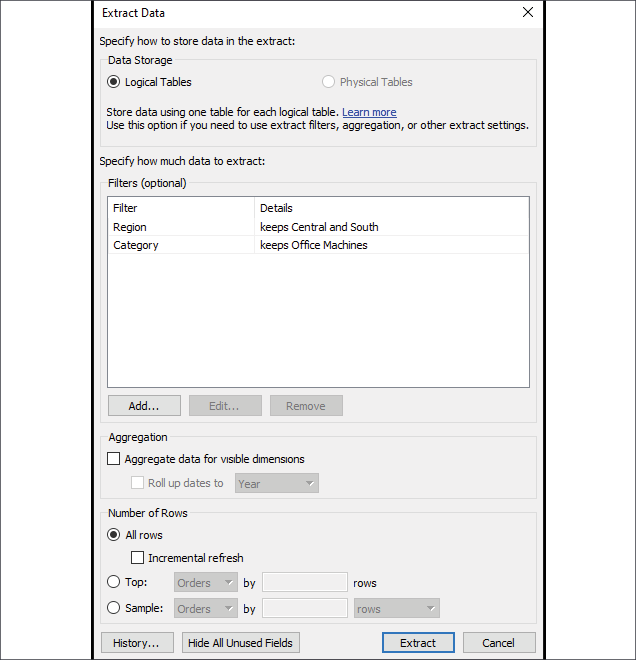Select the Region filter row
Viewport: 636px width, 660px height.
tap(318, 227)
